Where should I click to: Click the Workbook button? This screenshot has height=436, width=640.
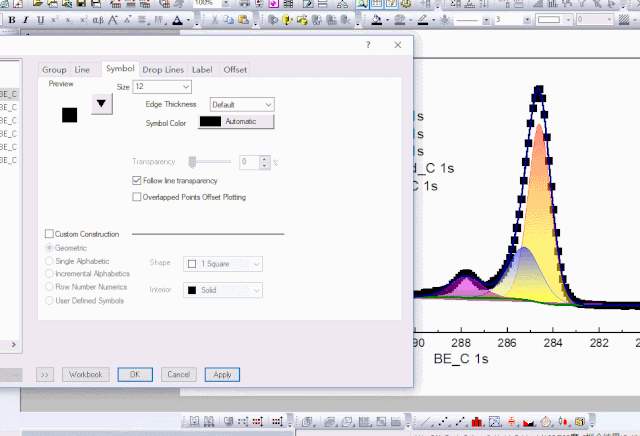86,374
